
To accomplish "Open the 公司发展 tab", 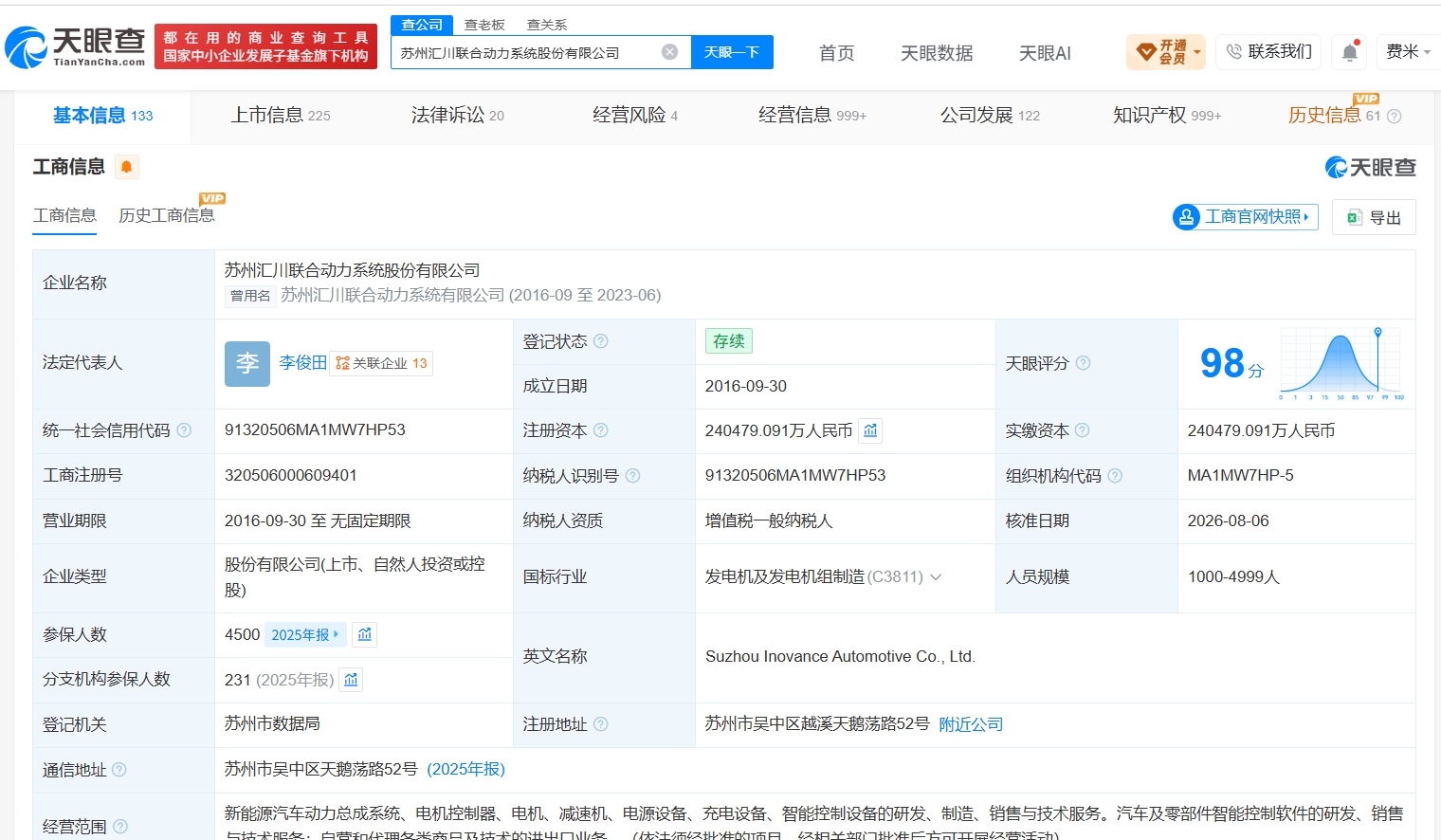I will pos(990,116).
